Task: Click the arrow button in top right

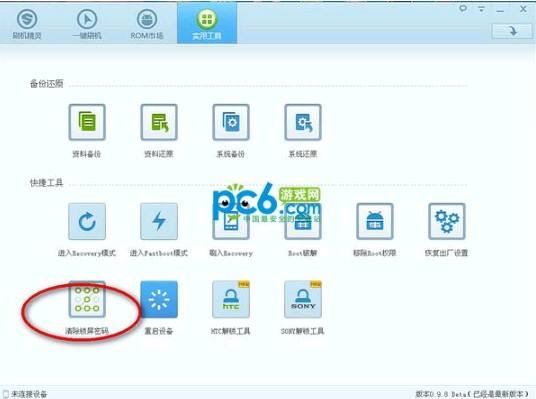Action: (512, 31)
